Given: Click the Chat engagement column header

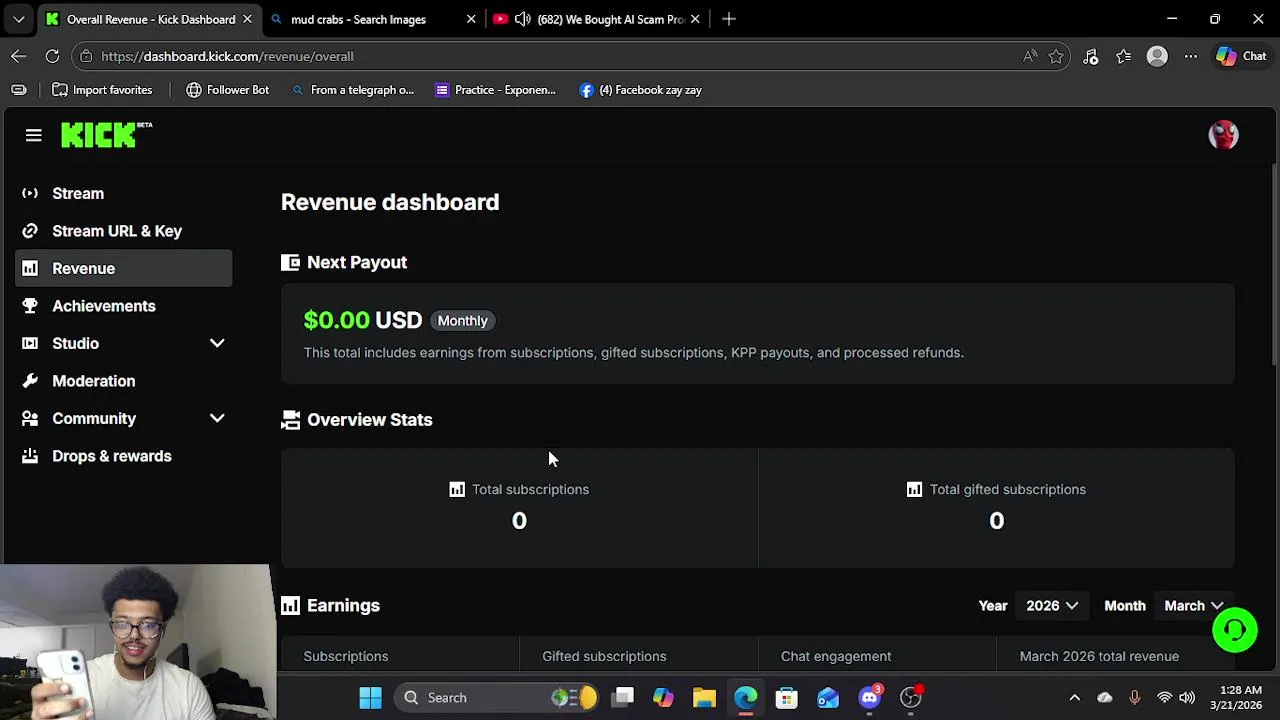Looking at the screenshot, I should 836,656.
